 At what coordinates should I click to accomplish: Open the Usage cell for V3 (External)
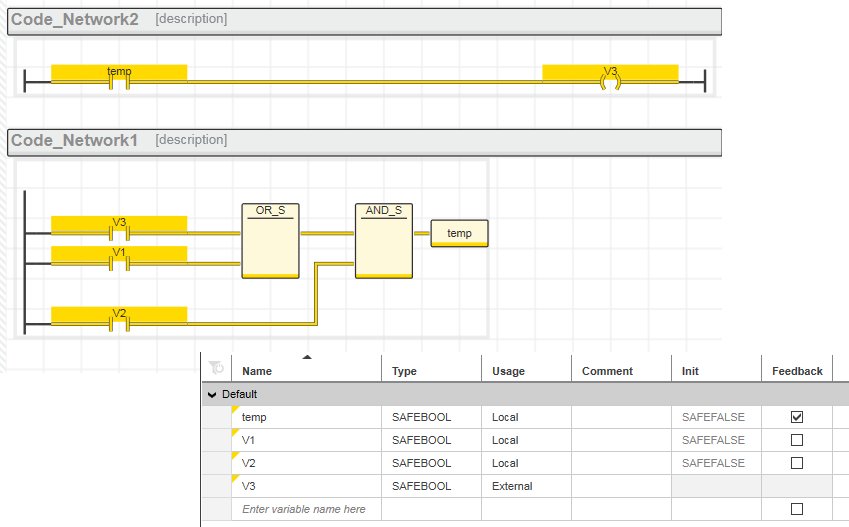pyautogui.click(x=526, y=486)
